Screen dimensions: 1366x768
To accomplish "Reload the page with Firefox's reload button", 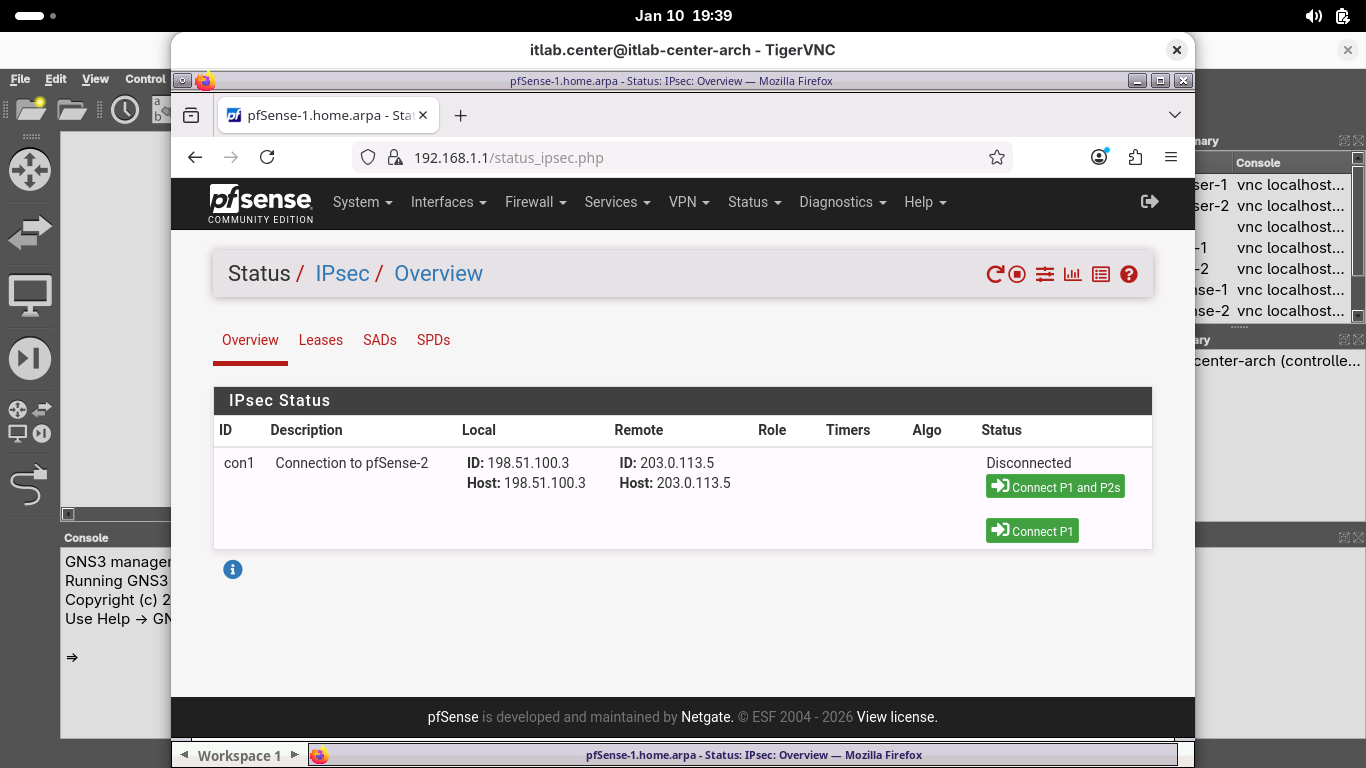I will pos(267,157).
